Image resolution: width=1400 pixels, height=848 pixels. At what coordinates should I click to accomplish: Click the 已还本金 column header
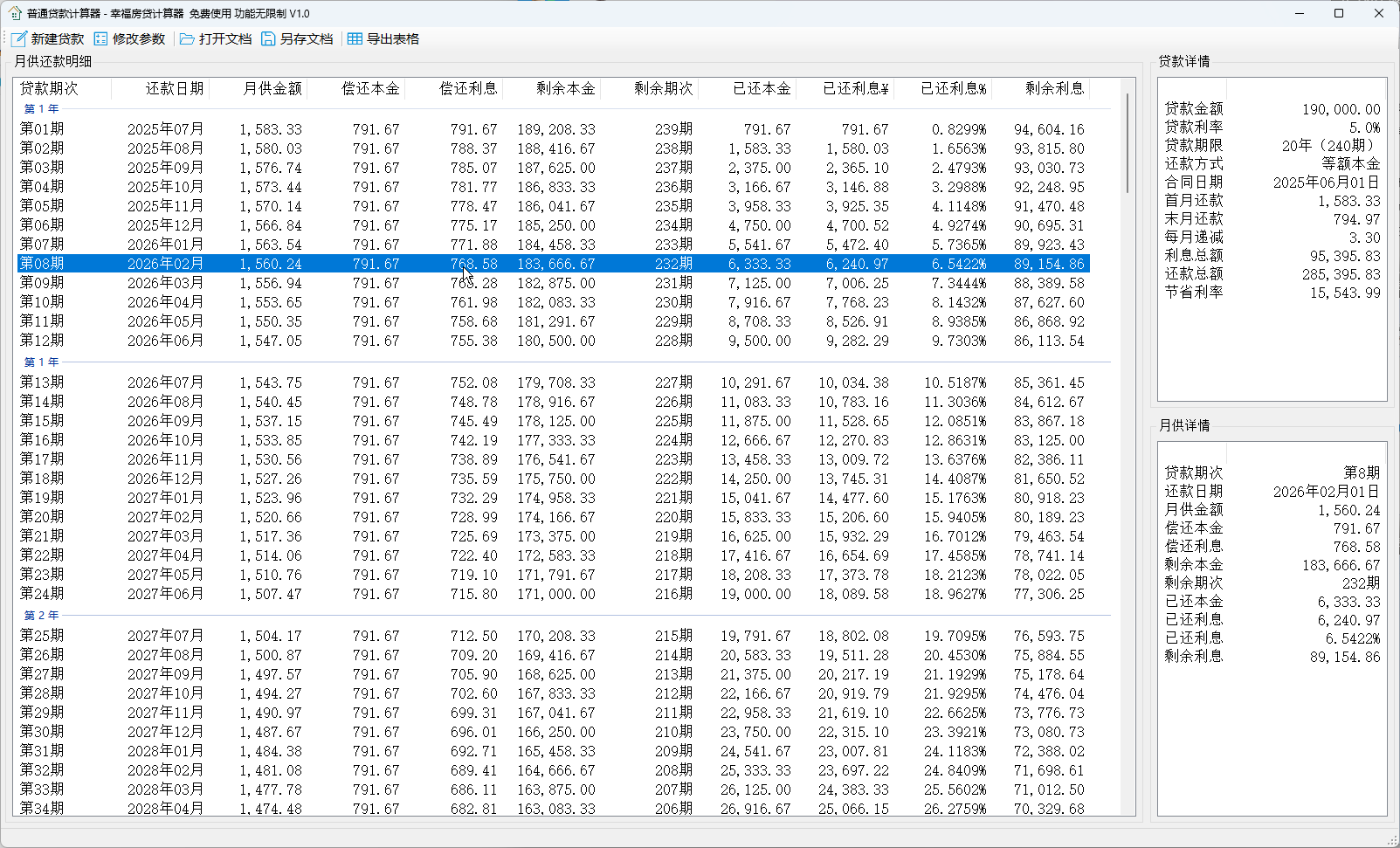click(x=748, y=88)
